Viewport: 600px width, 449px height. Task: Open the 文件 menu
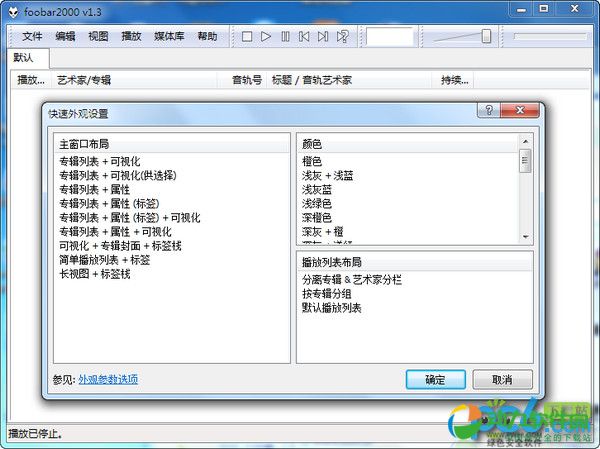[x=32, y=36]
